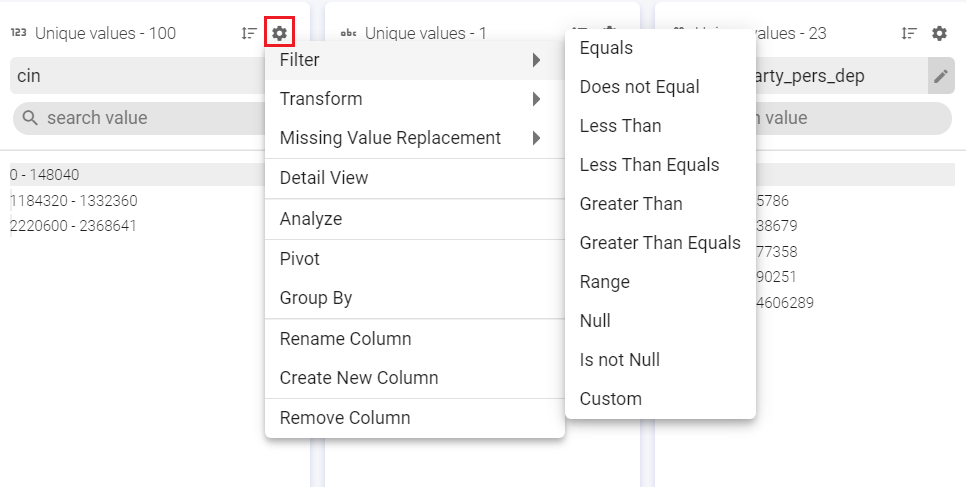This screenshot has width=966, height=487.
Task: Sort values in the cin column
Action: coord(249,33)
